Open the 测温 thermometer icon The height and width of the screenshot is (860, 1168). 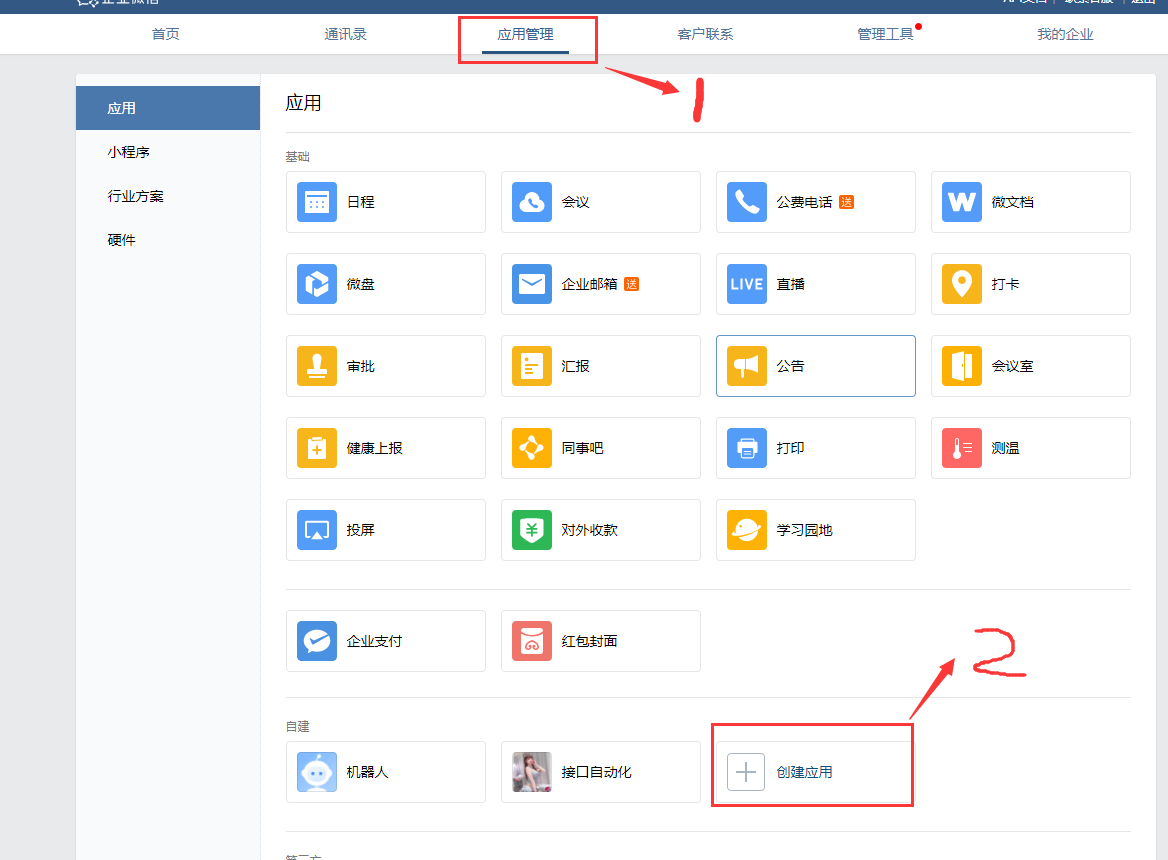click(962, 447)
